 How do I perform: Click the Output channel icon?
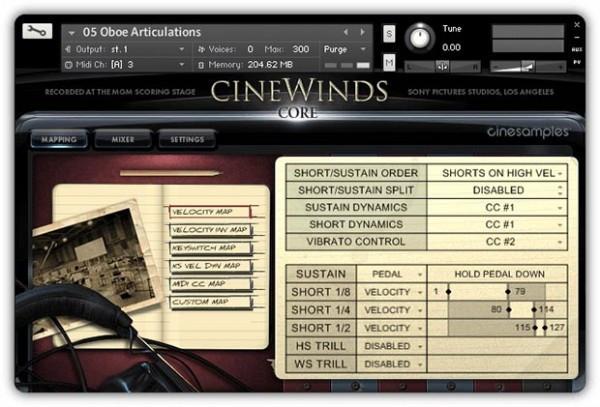point(68,49)
